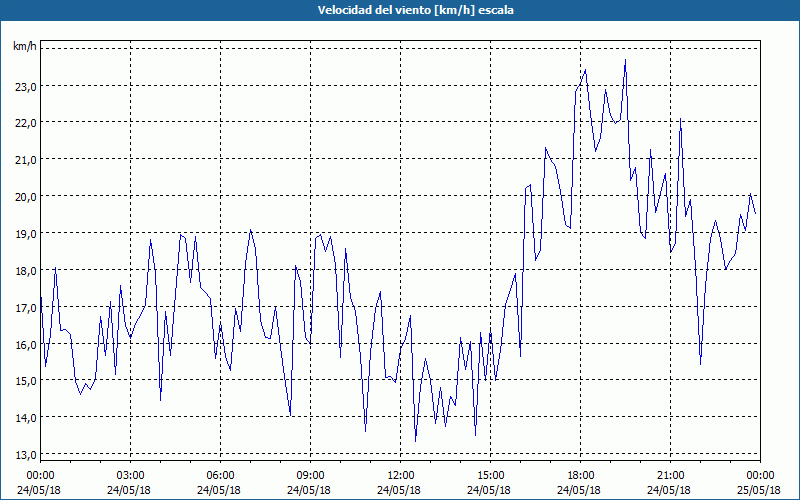Click the 18:00 time axis label
800x500 pixels.
click(x=581, y=476)
